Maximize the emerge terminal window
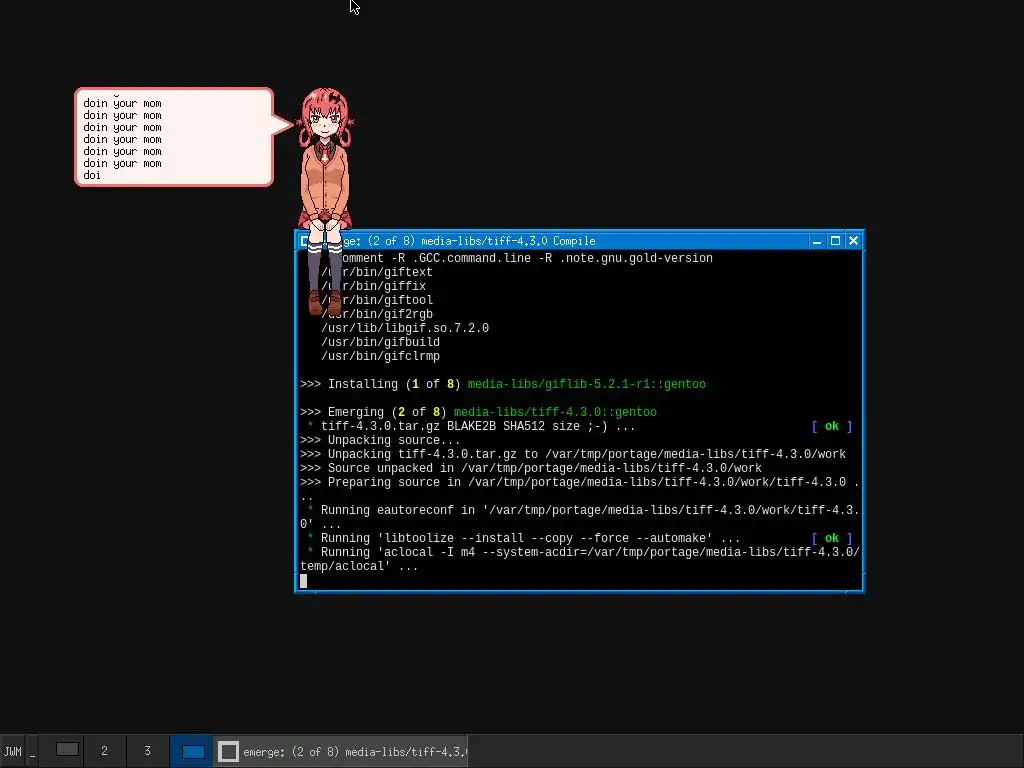This screenshot has height=768, width=1024. tap(835, 241)
